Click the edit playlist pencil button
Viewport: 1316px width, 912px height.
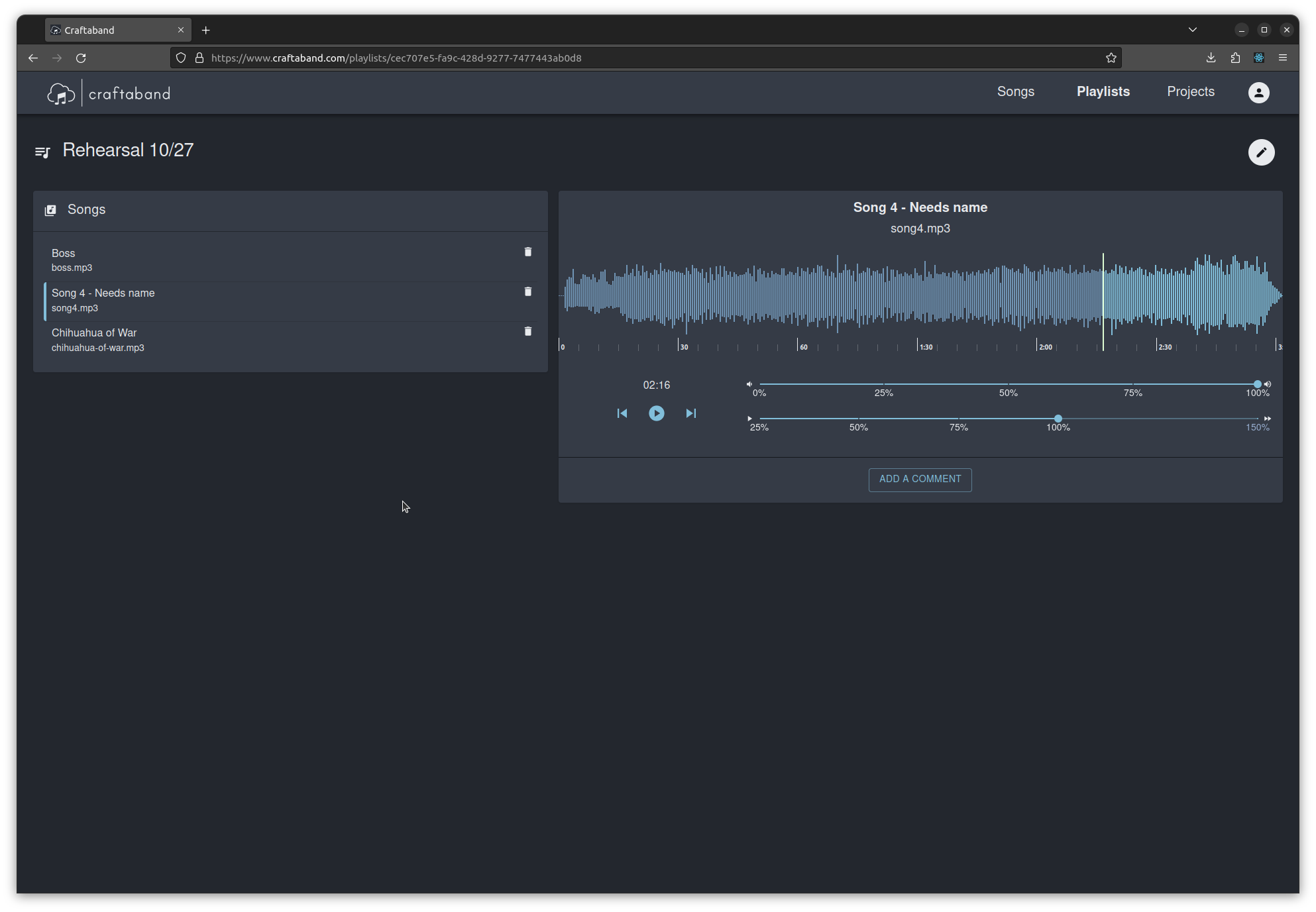[1261, 152]
